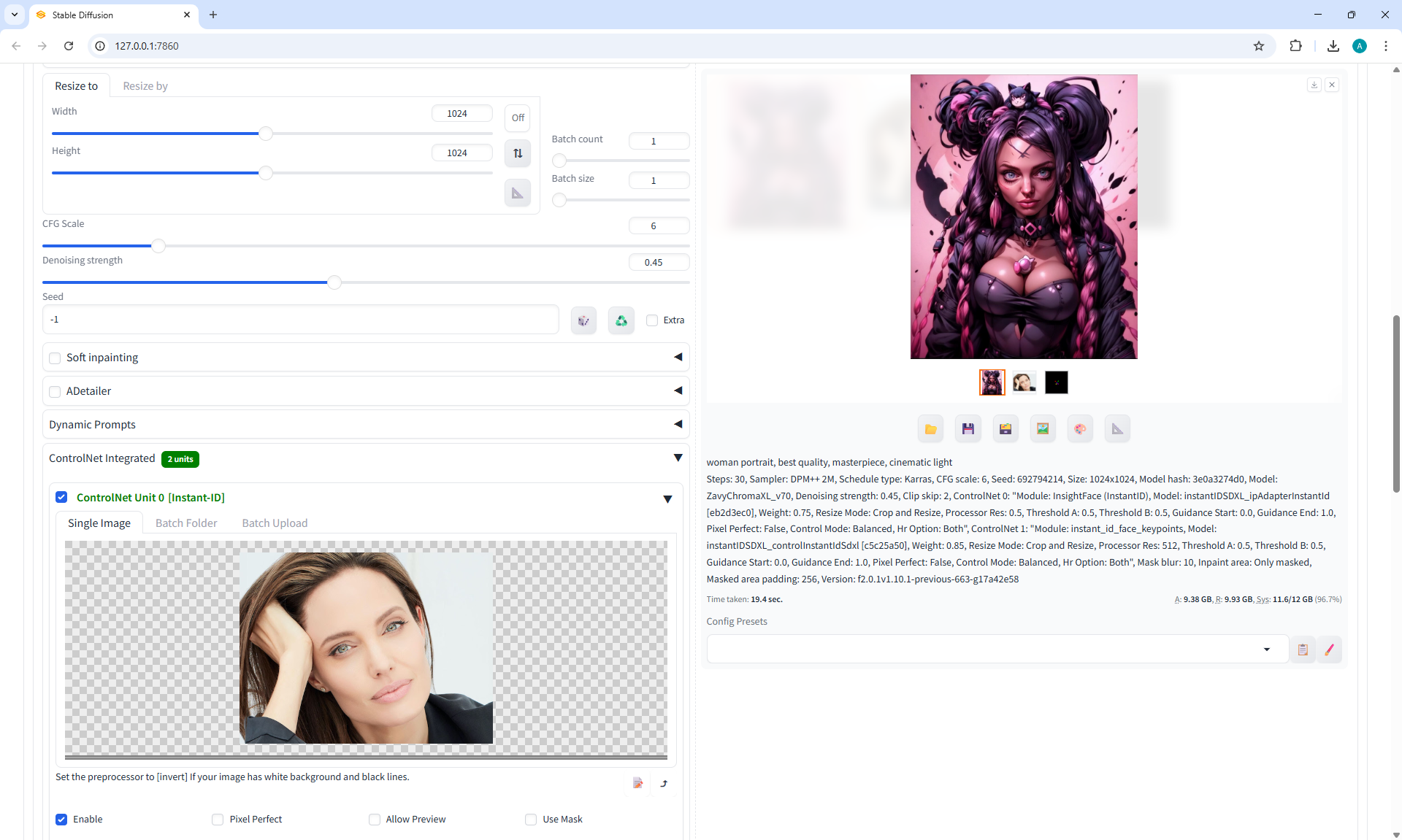Open output folder with folder icon

tap(930, 429)
